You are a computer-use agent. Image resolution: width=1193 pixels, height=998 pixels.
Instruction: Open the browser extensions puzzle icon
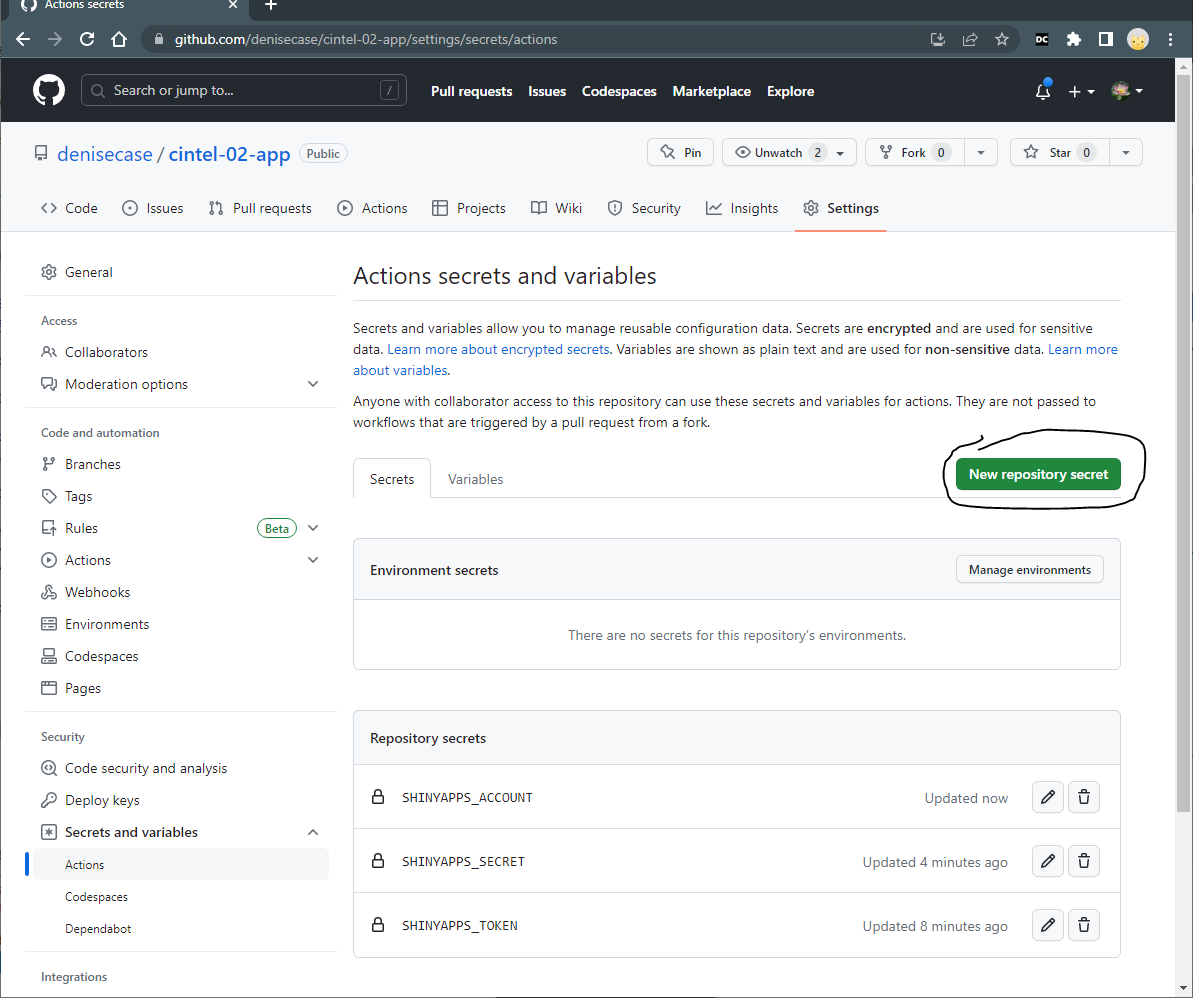tap(1074, 40)
